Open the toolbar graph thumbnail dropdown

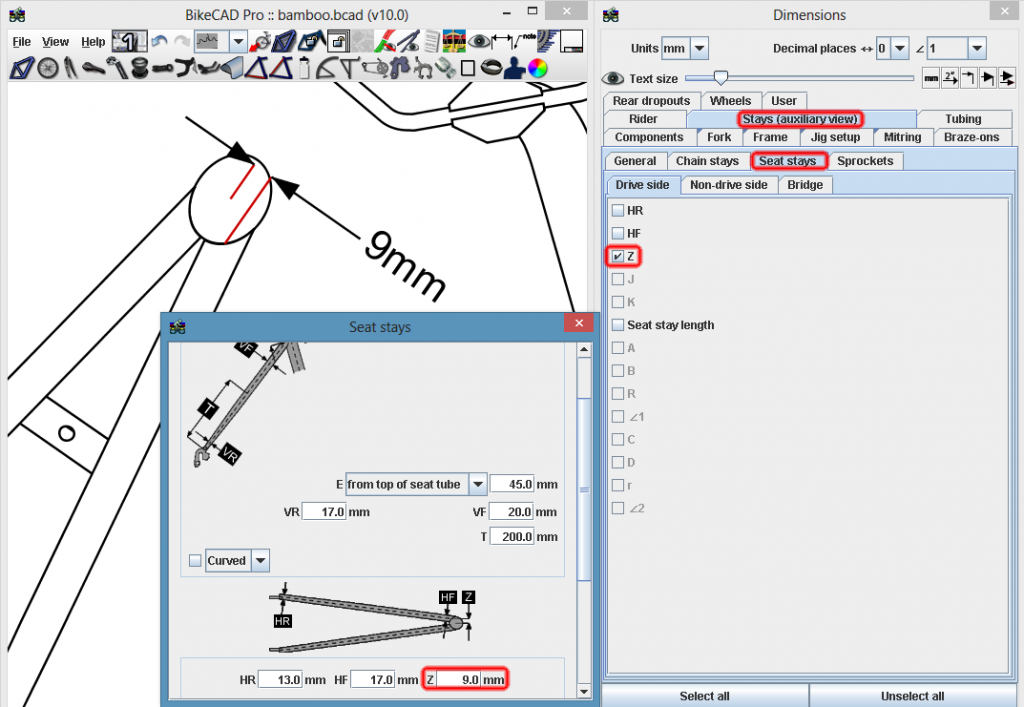click(238, 42)
